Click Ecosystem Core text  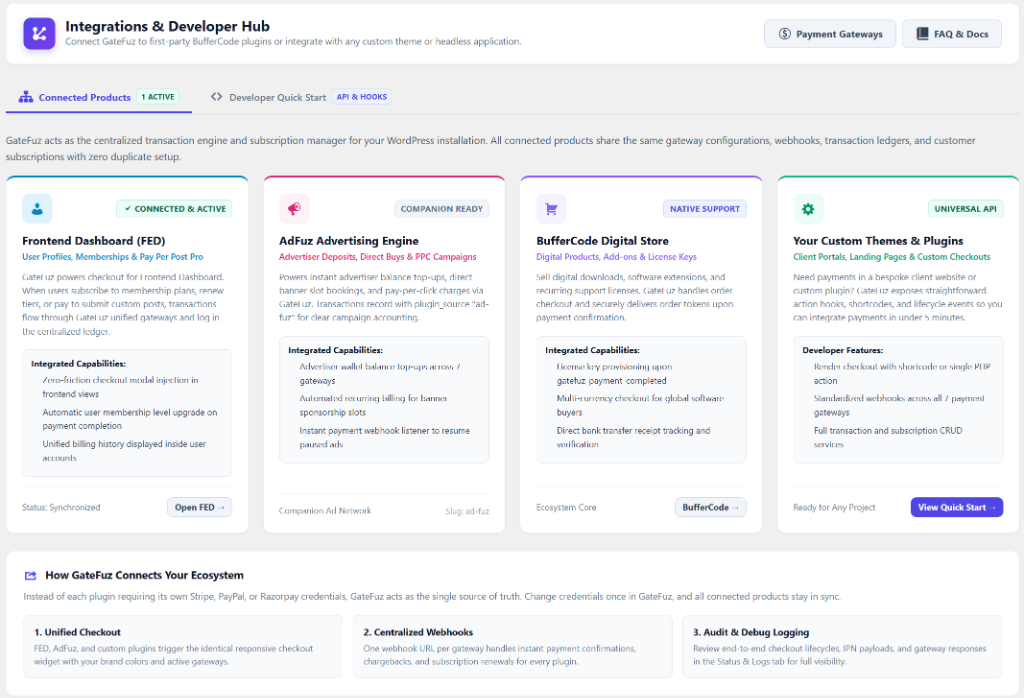566,507
